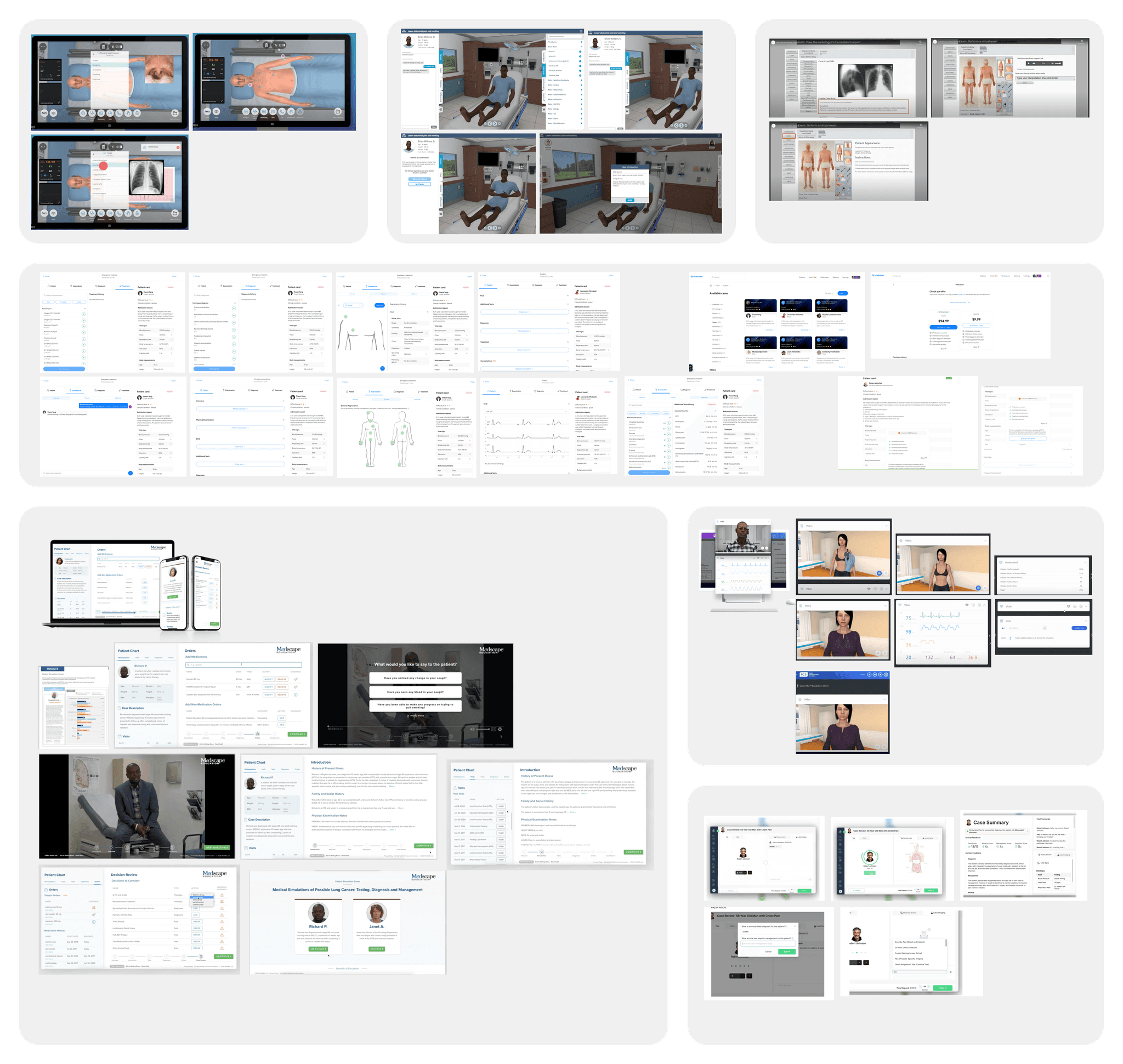The height and width of the screenshot is (1064, 1123).
Task: Toggle blue camera button in stethoscope Video panel
Action: click(x=880, y=573)
